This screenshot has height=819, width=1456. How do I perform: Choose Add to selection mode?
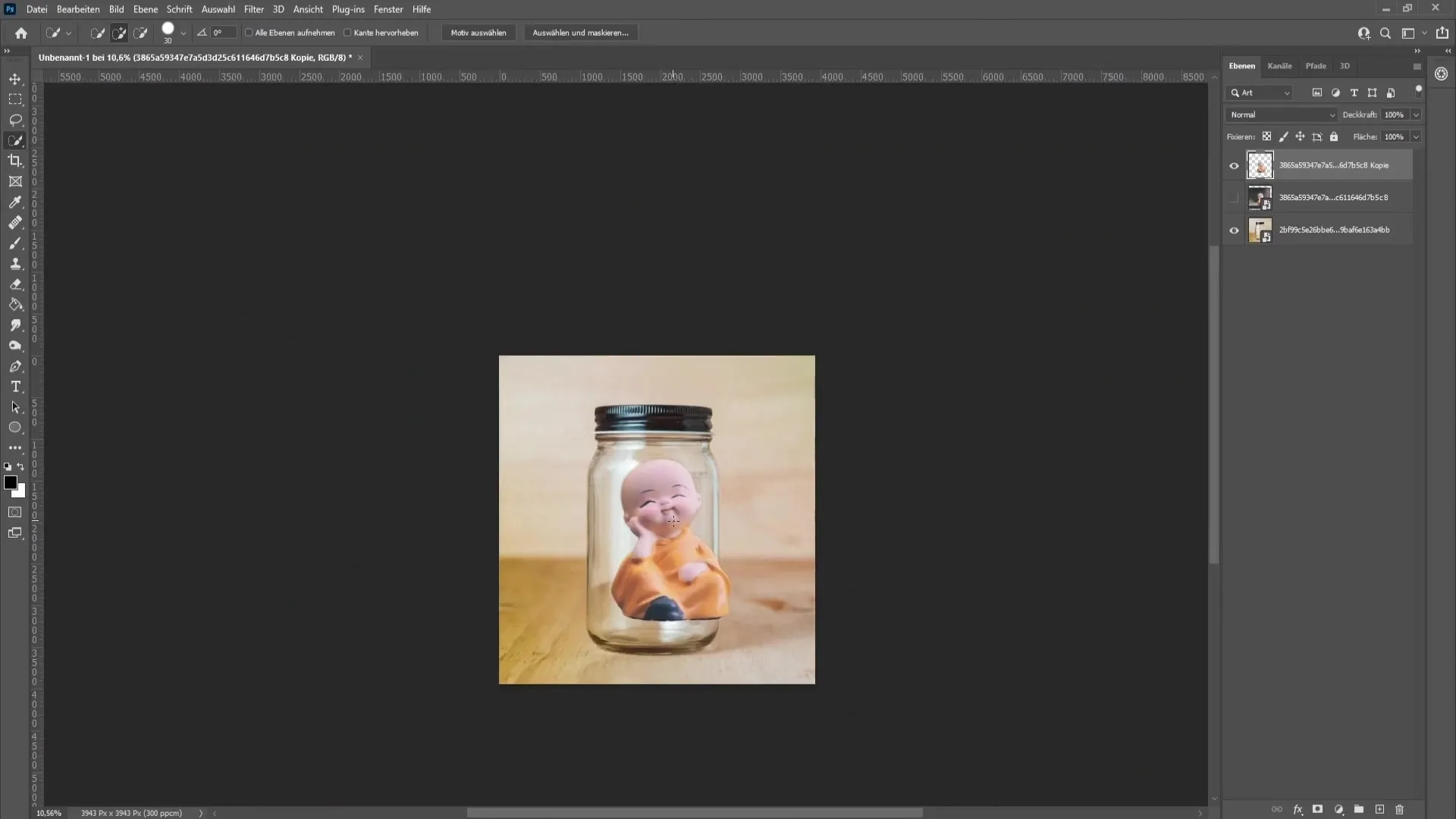119,33
